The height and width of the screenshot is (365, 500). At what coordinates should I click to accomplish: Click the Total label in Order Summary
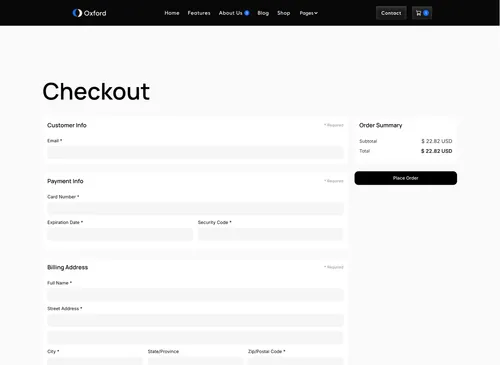(364, 151)
